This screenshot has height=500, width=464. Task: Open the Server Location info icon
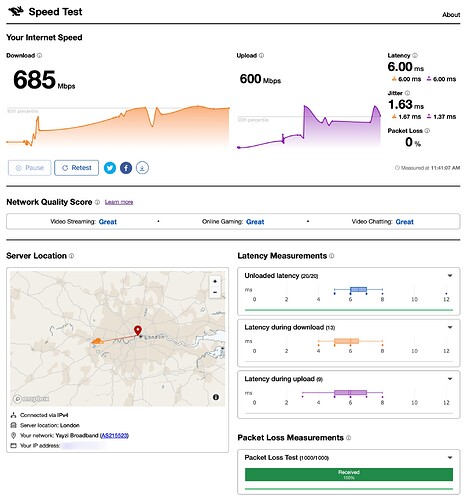point(71,256)
